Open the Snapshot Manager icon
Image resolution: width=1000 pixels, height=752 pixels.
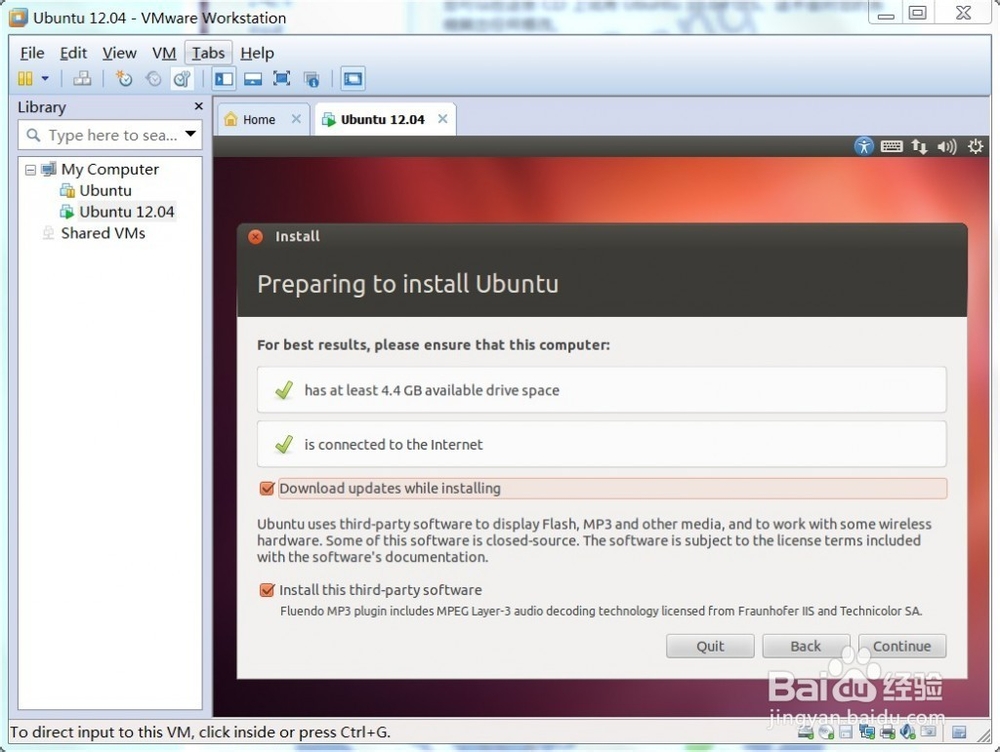pos(182,78)
